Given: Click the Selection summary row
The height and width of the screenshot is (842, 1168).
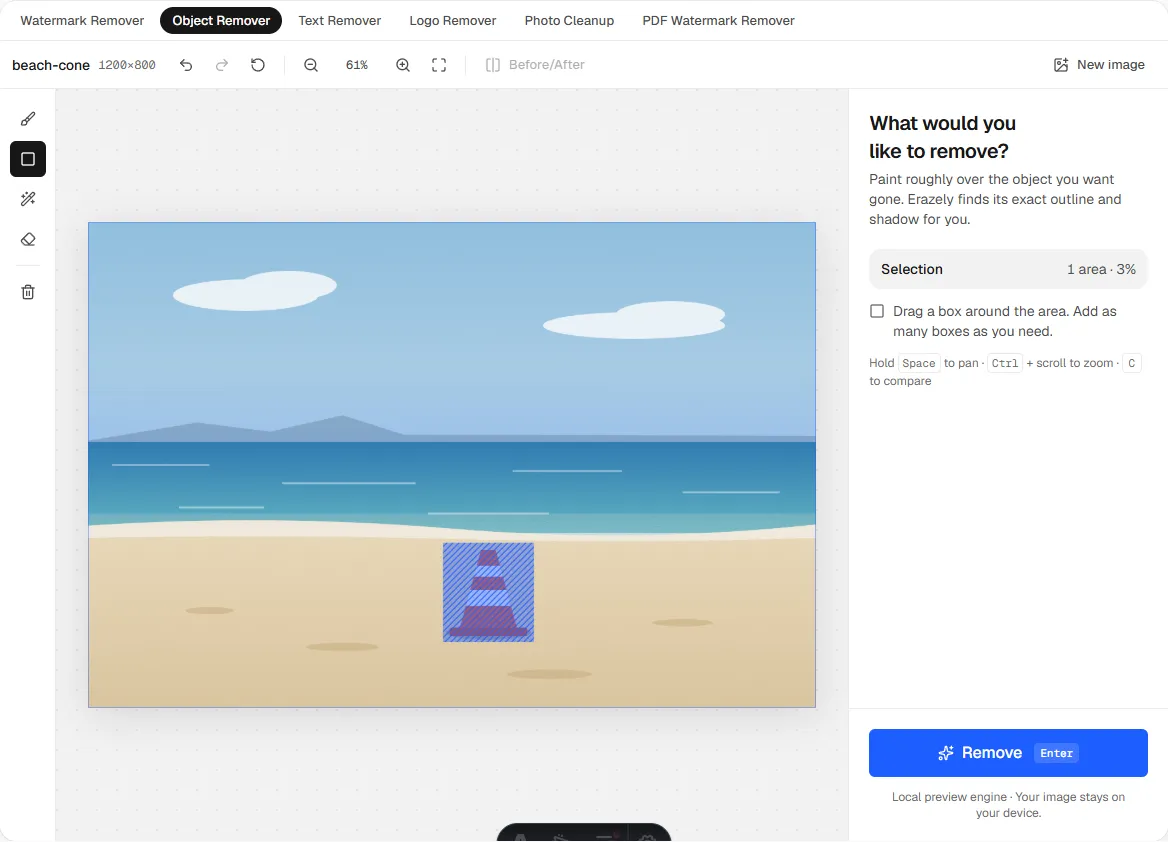Looking at the screenshot, I should click(x=1008, y=269).
